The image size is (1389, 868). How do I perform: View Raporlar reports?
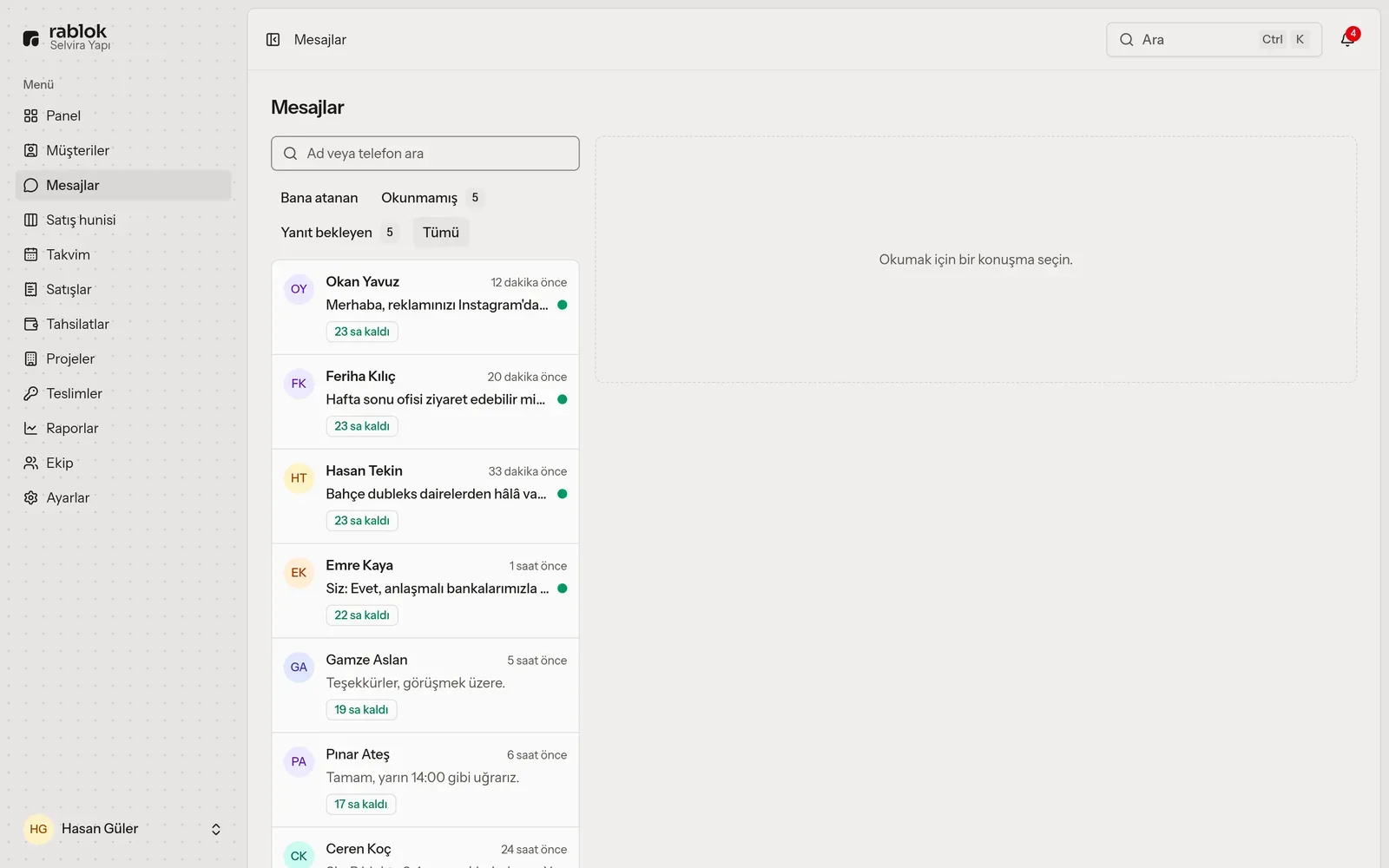click(x=123, y=428)
